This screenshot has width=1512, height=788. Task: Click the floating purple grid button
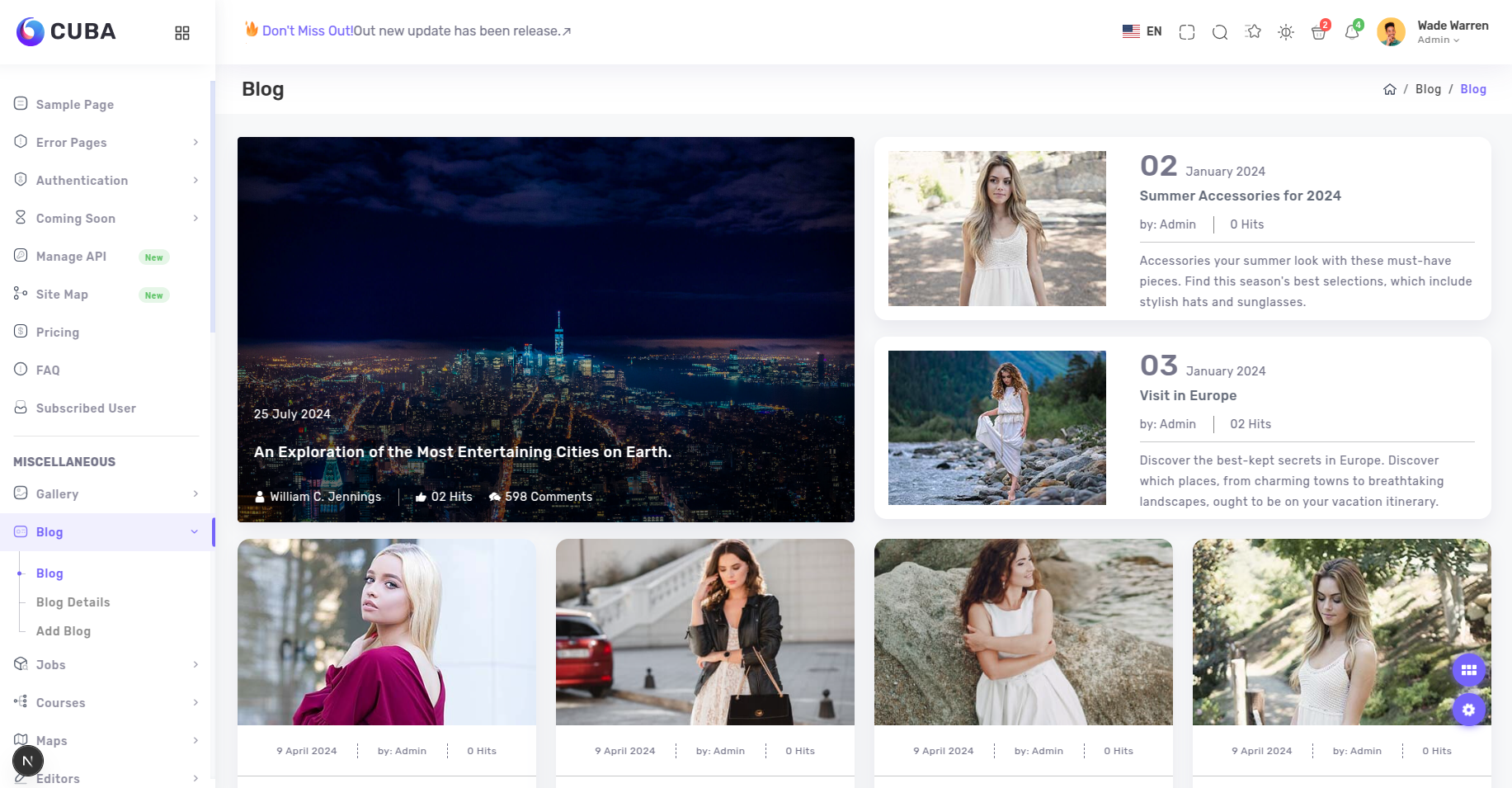tap(1468, 670)
